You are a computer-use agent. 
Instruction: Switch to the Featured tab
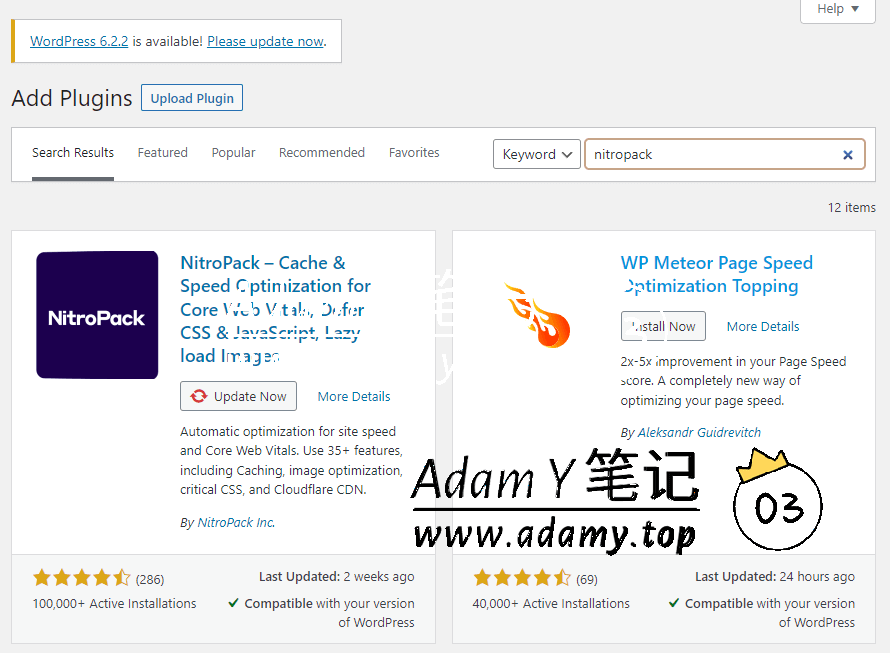162,153
